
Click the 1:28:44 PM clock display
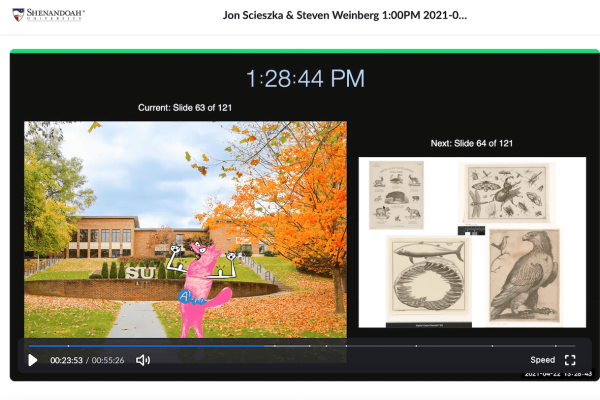point(305,79)
